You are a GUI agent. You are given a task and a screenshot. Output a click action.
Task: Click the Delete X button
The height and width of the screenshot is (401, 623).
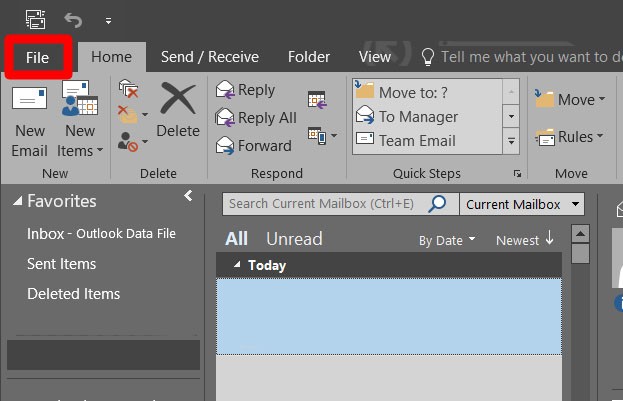(x=178, y=109)
